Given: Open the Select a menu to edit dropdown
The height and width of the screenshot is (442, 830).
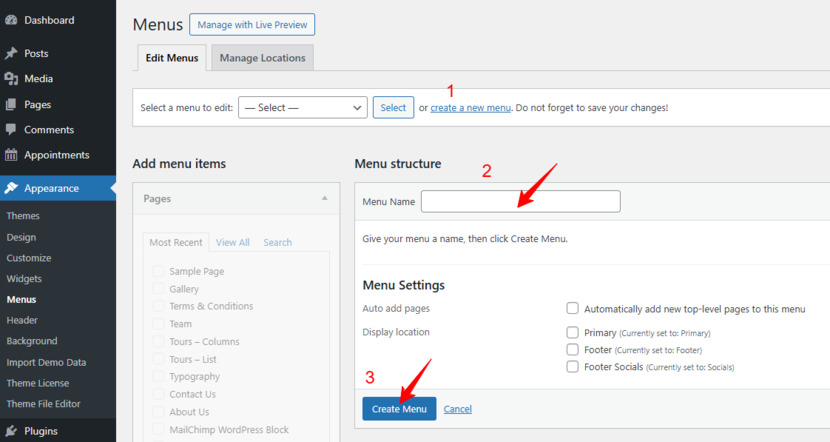Looking at the screenshot, I should [303, 107].
